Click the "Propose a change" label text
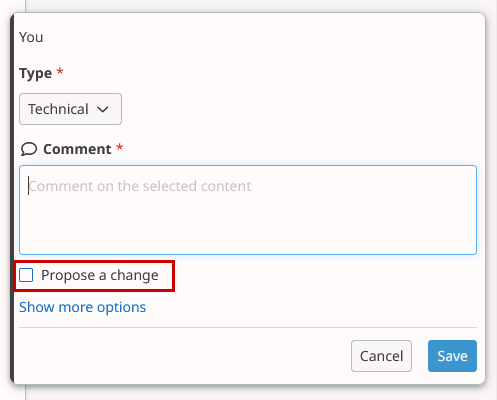Screen dimensions: 497x400 (100, 275)
